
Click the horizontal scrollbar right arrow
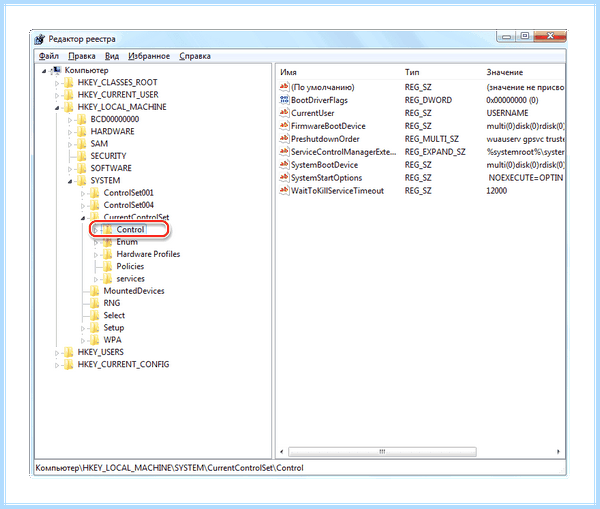tap(558, 452)
